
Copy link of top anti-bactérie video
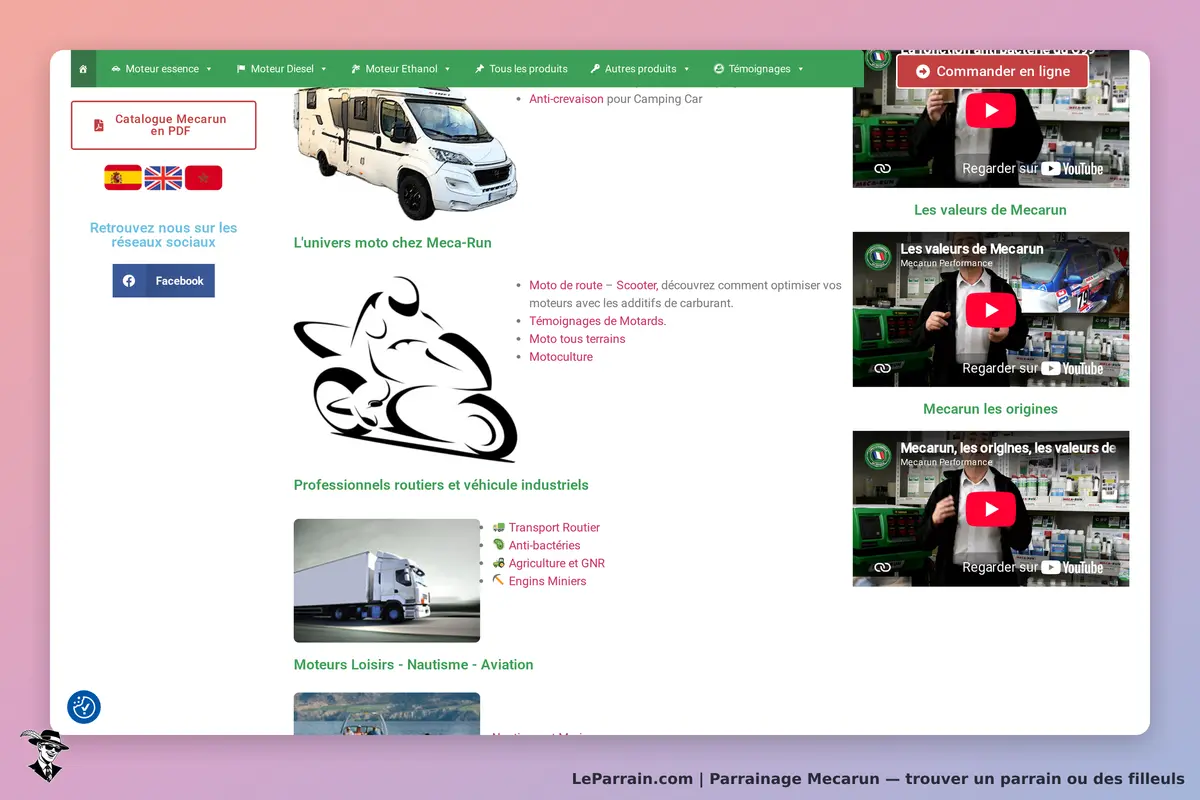[882, 169]
